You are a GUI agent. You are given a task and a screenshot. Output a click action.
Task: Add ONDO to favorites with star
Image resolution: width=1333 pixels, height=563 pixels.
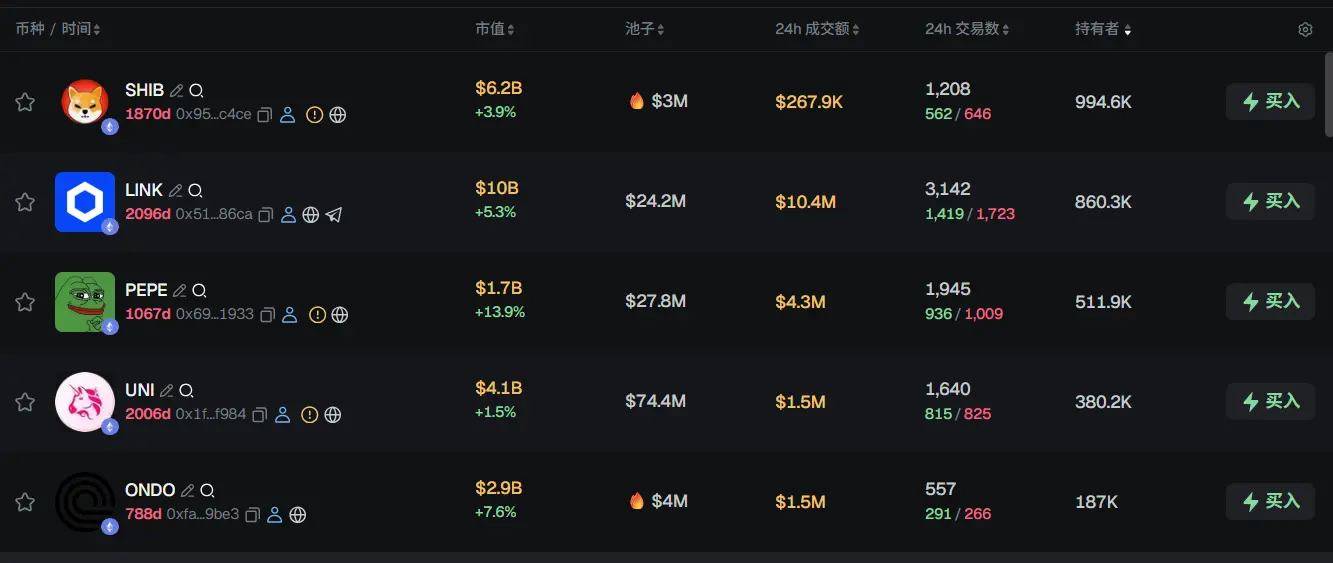coord(25,502)
